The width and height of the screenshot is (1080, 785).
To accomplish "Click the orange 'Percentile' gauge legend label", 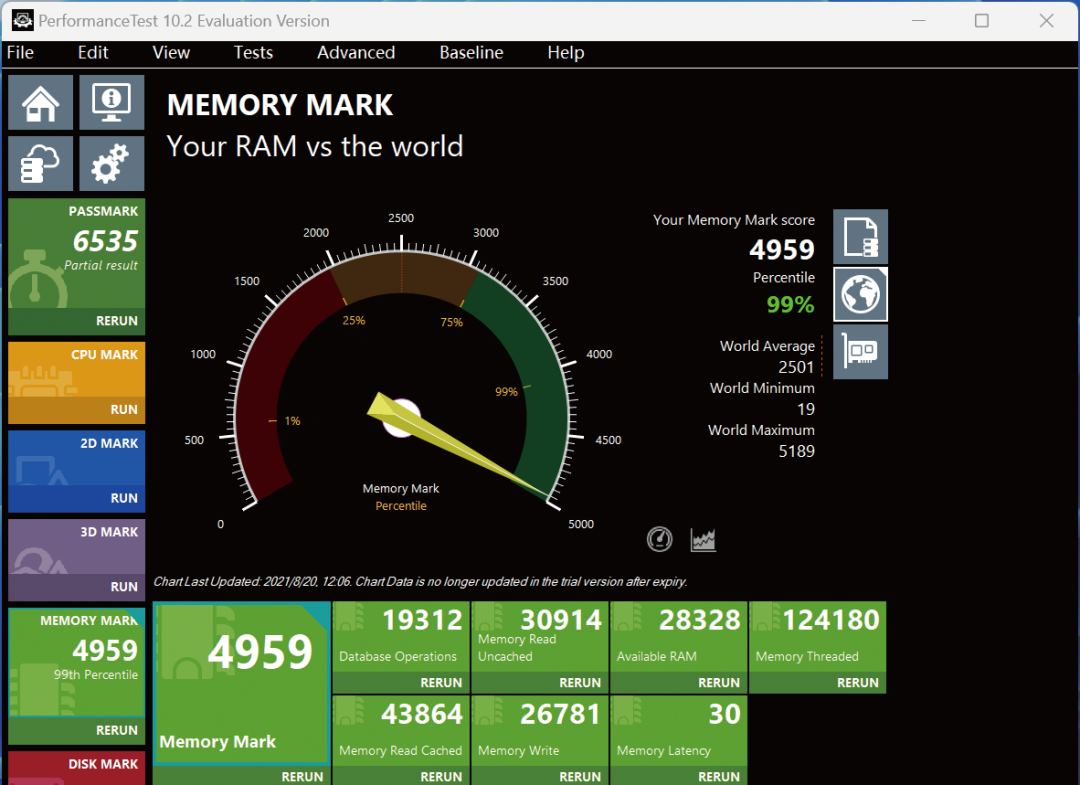I will 401,506.
